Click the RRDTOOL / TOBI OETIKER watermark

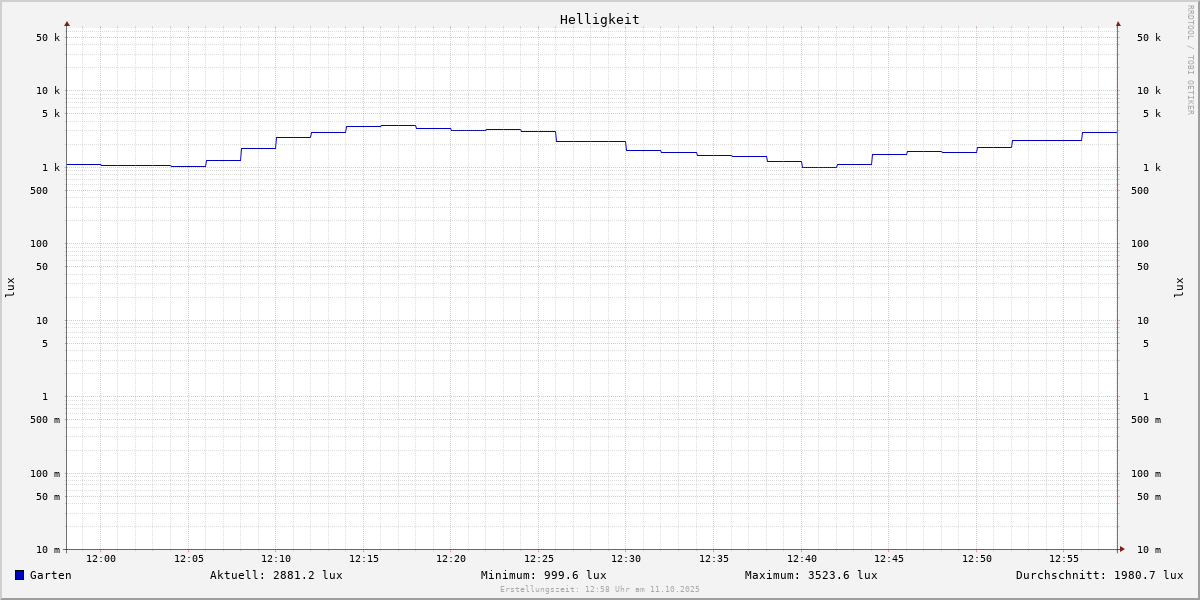[1190, 60]
